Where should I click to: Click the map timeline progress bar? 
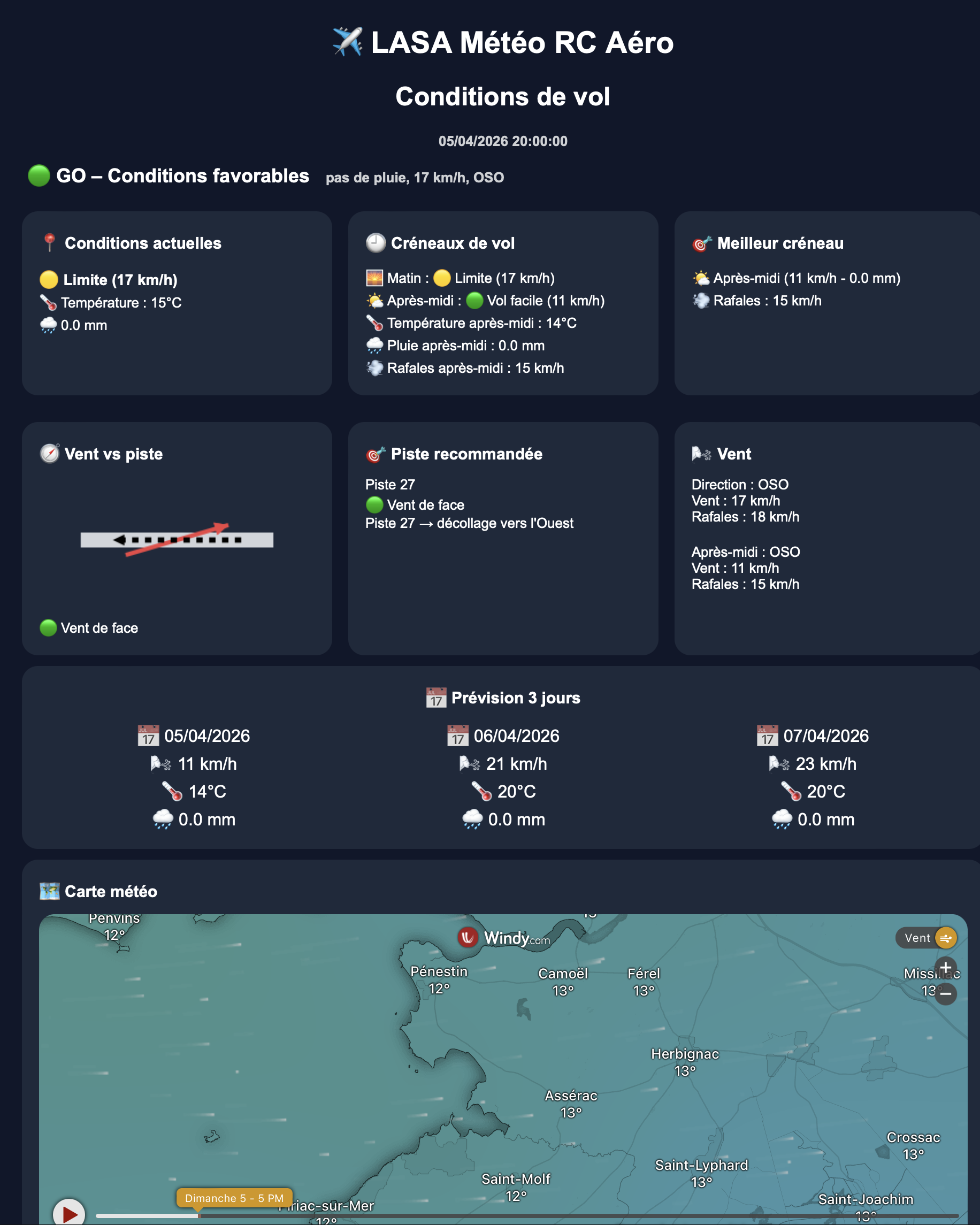click(511, 1216)
